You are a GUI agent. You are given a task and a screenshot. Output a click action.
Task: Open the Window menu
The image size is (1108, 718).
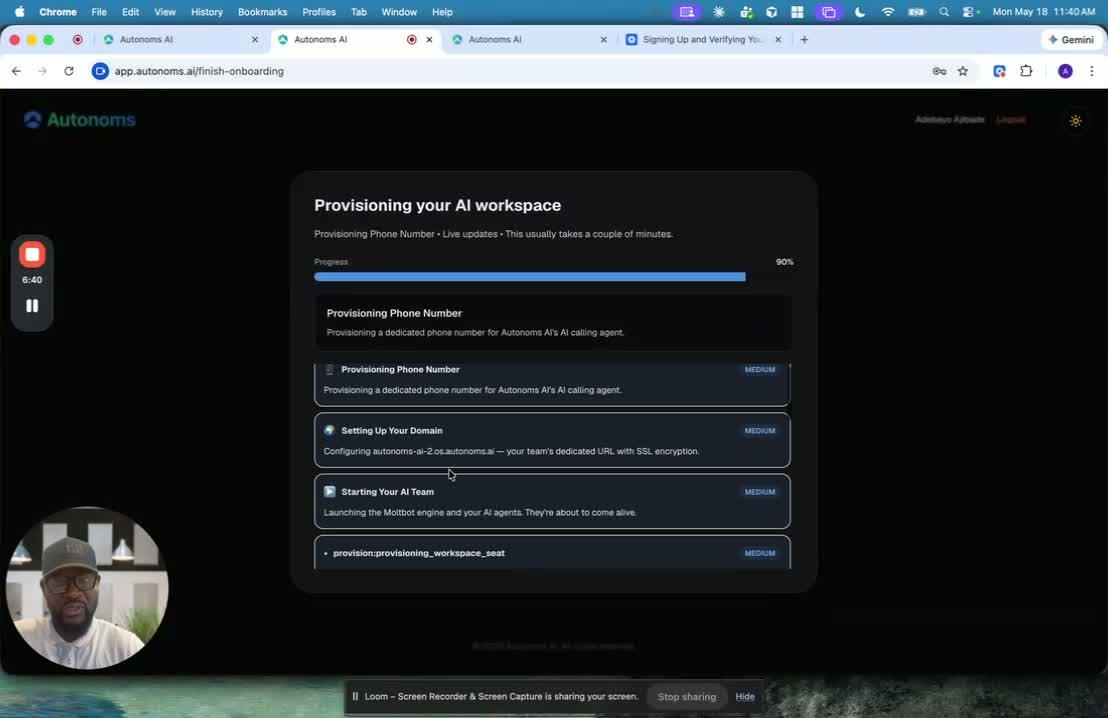tap(399, 12)
